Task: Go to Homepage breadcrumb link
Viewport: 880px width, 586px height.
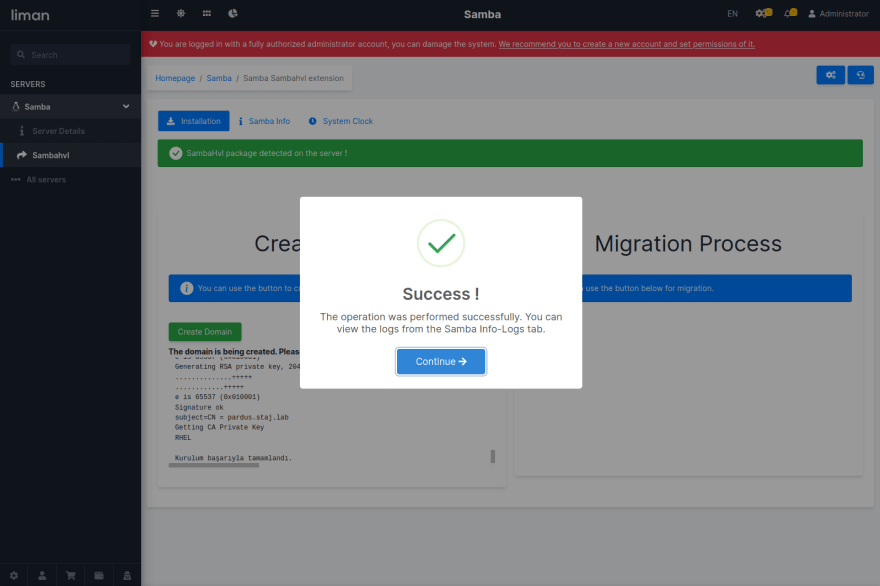Action: (175, 79)
